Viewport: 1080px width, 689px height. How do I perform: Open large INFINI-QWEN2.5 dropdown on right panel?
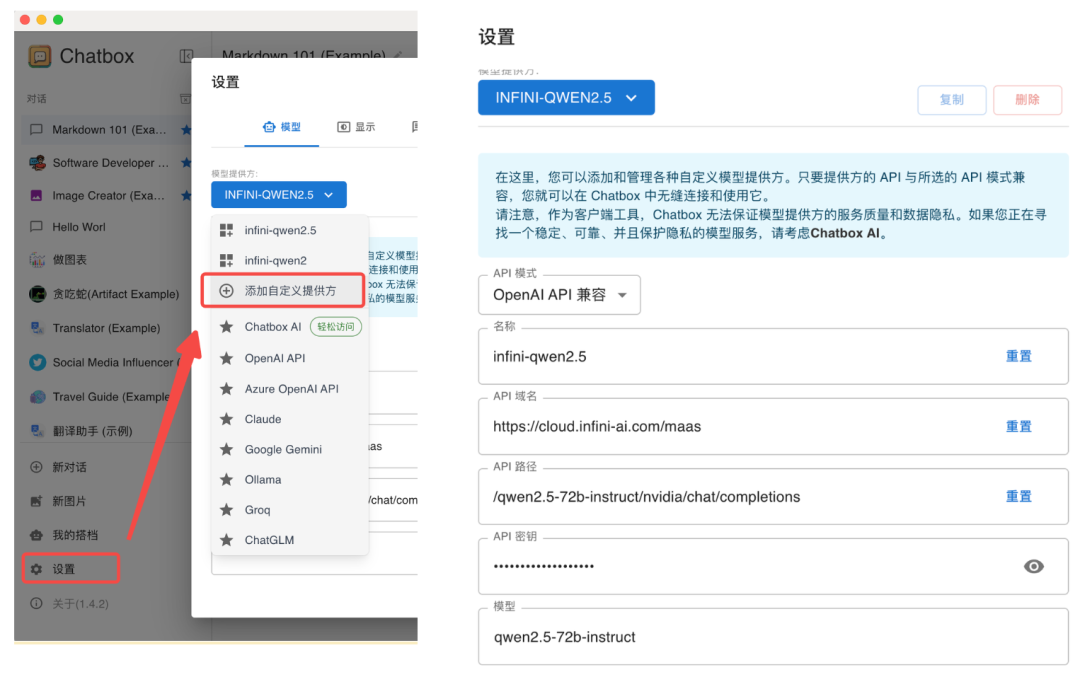[566, 98]
